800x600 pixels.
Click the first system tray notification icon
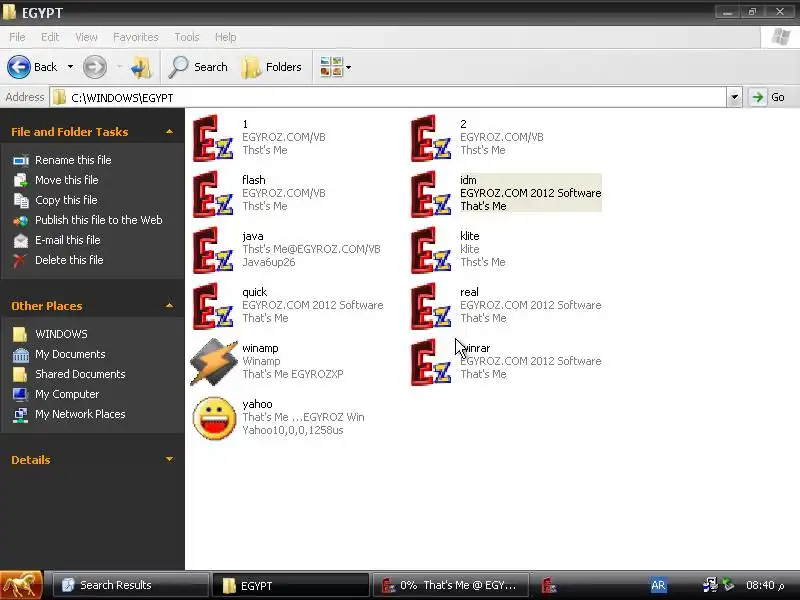coord(710,585)
